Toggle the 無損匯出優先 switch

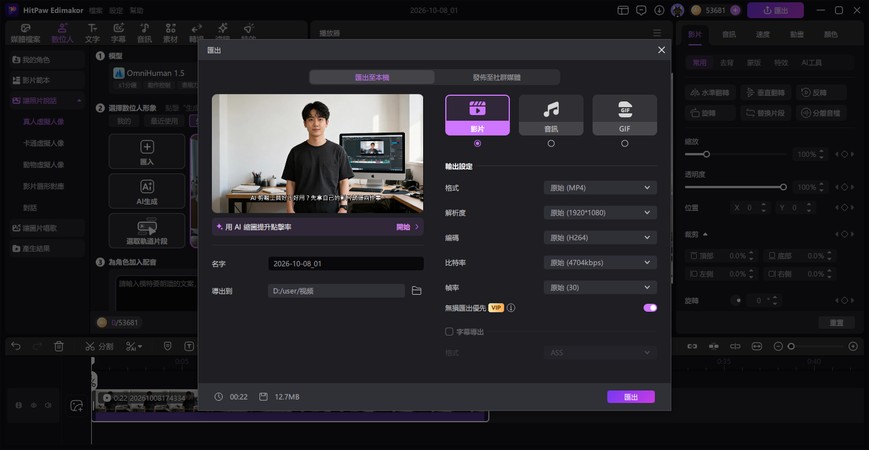650,308
